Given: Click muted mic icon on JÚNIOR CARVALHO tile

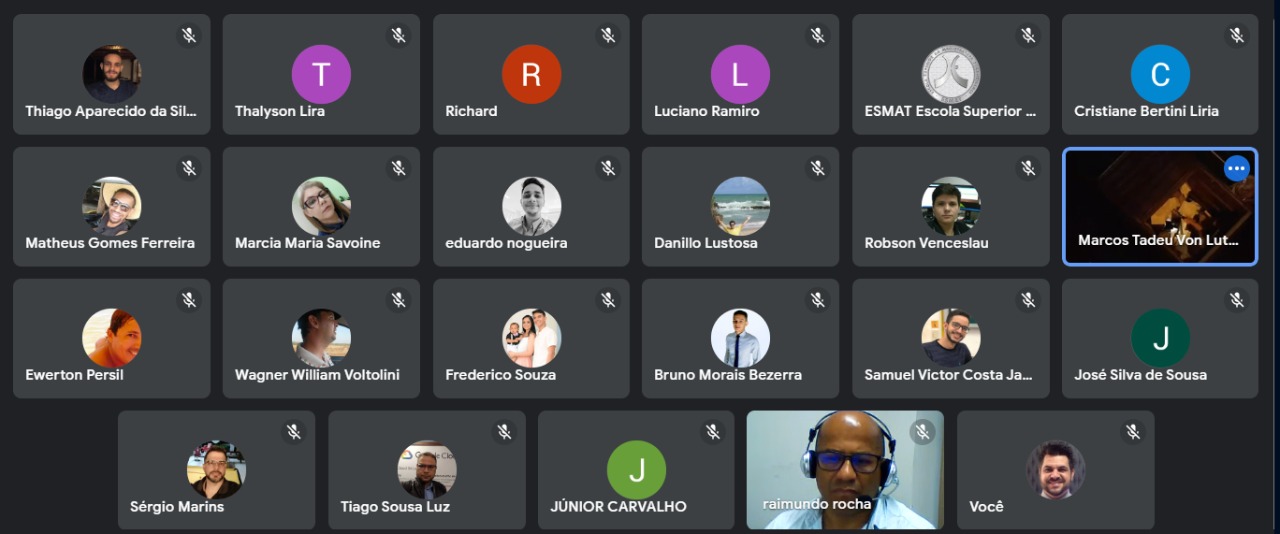Looking at the screenshot, I should pyautogui.click(x=713, y=432).
